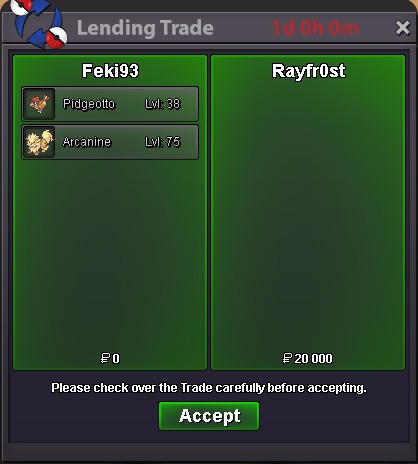Viewport: 418px width, 464px height.
Task: Close the Lending Trade window
Action: coord(402,28)
